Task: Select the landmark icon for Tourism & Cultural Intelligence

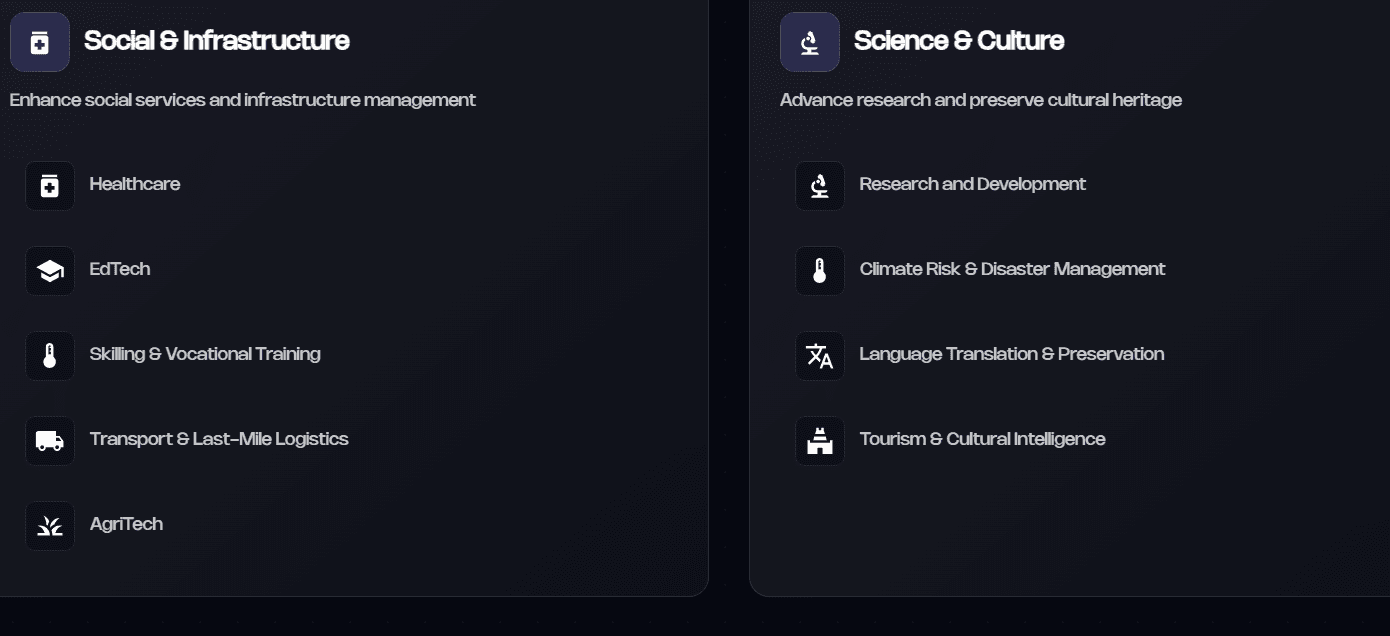Action: 819,440
